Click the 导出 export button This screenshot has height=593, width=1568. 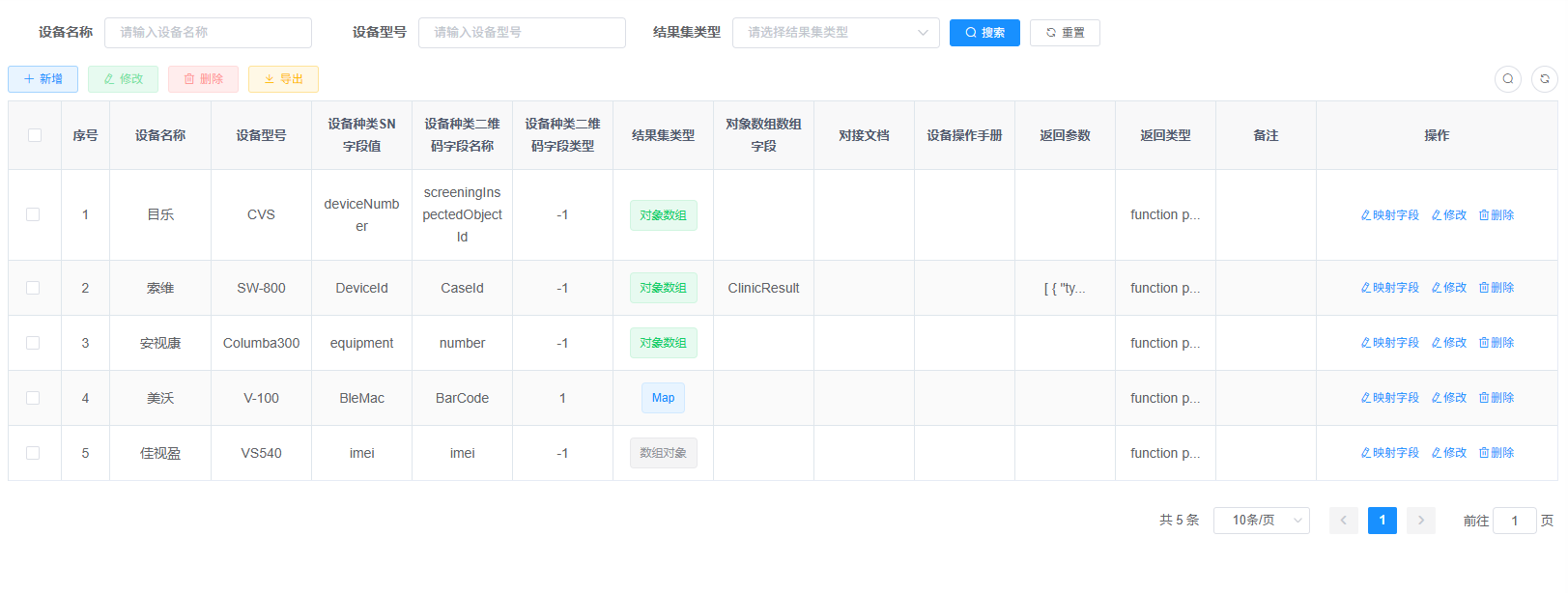tap(283, 79)
